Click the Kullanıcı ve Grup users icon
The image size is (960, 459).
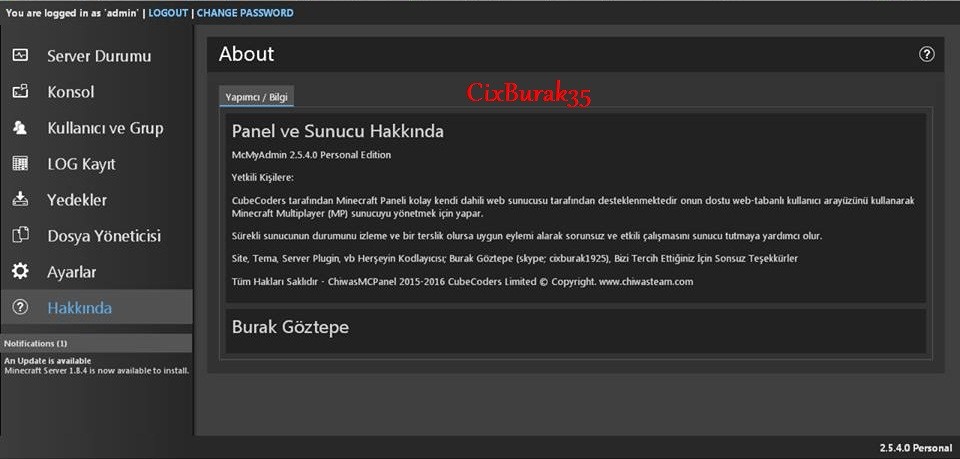tap(20, 127)
